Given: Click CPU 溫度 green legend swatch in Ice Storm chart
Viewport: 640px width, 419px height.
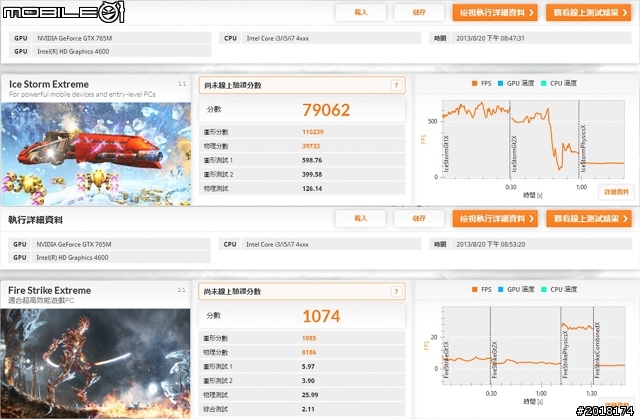Looking at the screenshot, I should click(544, 83).
